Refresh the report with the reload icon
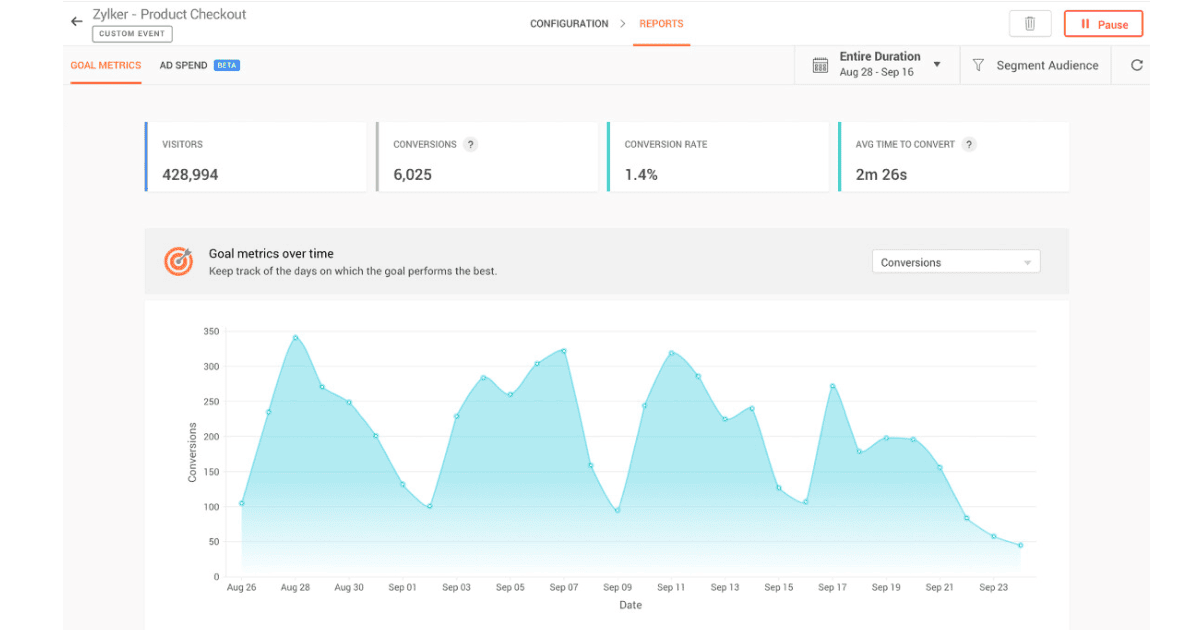This screenshot has width=1200, height=630. [1136, 65]
